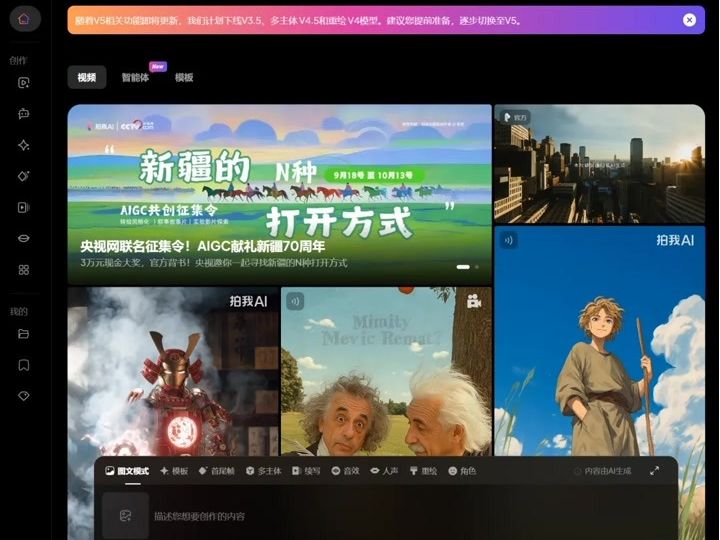720x540 pixels.
Task: Click the image upload box in the prompt area
Action: pos(126,516)
